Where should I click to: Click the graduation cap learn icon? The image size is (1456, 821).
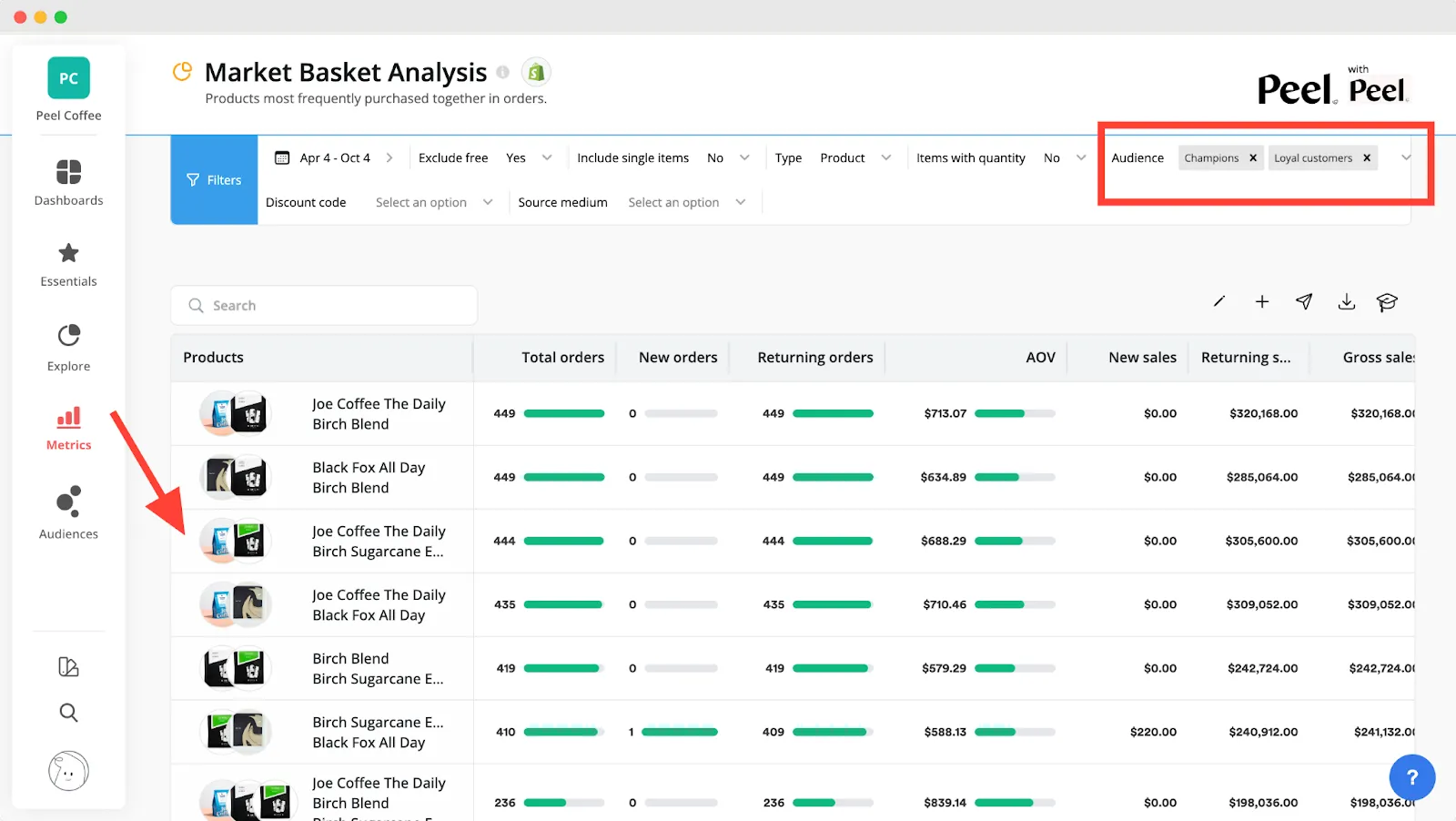[x=1387, y=302]
